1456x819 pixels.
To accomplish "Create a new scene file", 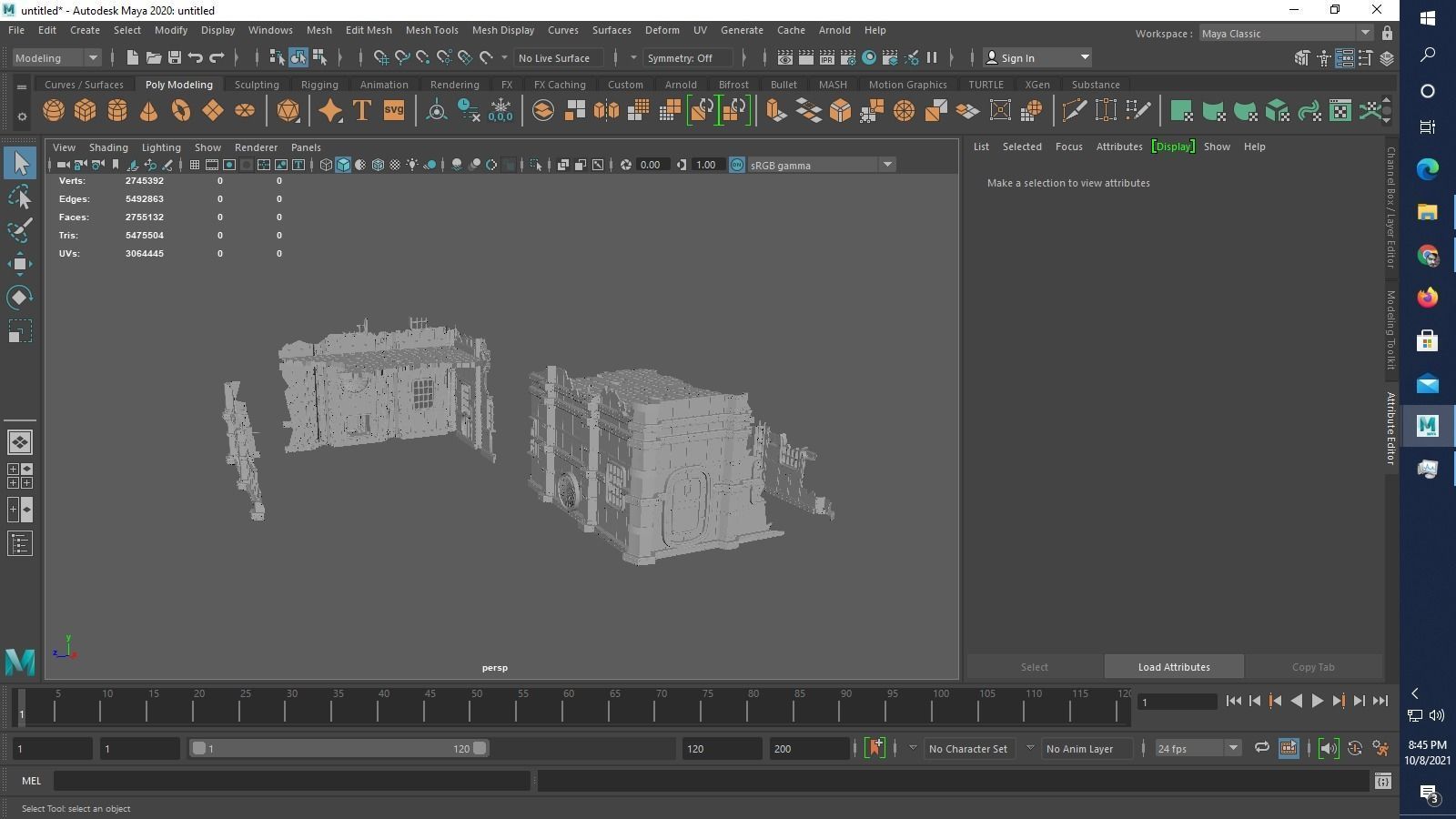I will click(133, 57).
